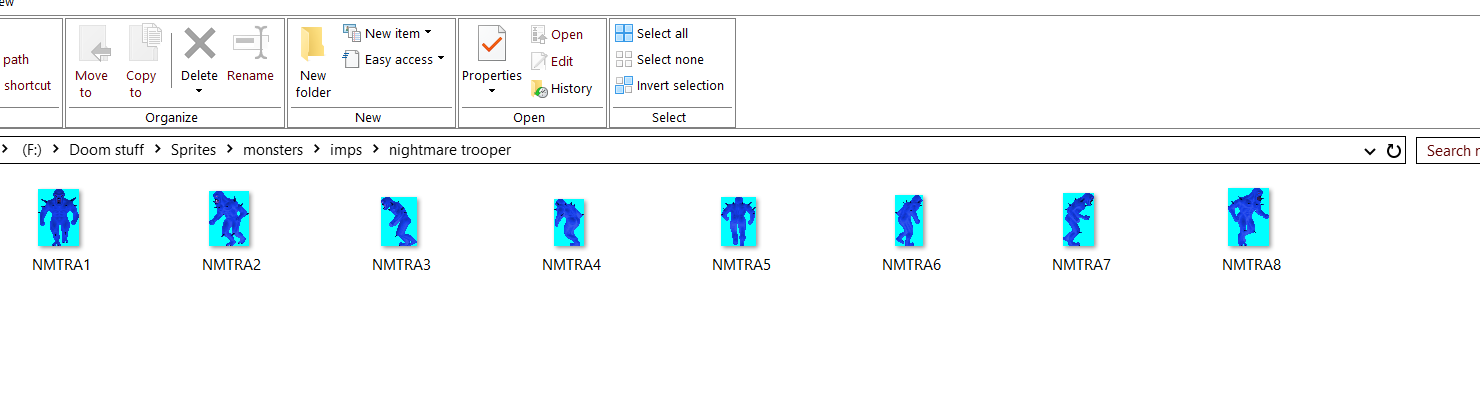
Task: Select the NMTRA5 sprite thumbnail
Action: tap(739, 221)
